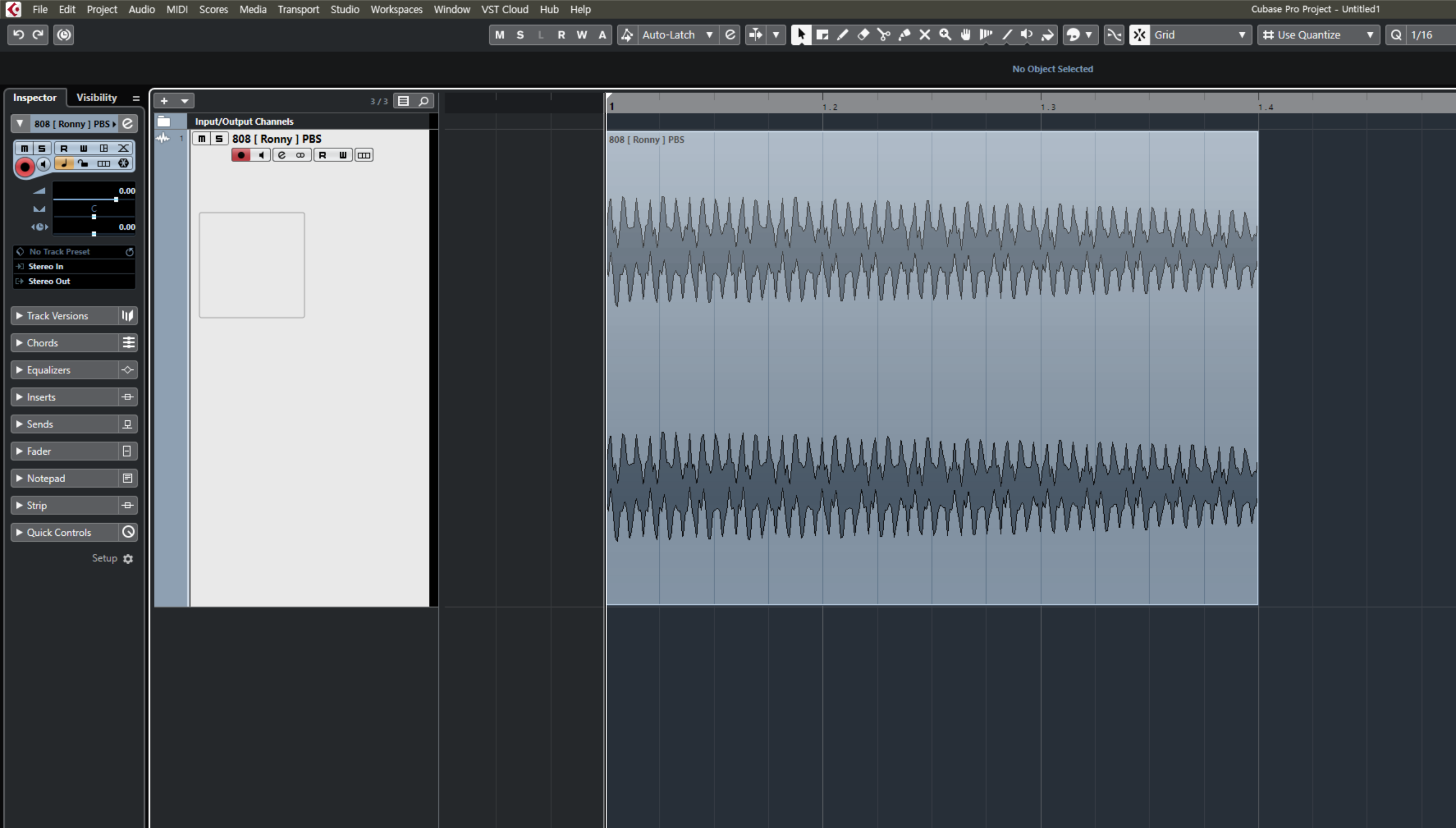Click Stereo Out output routing
1456x828 pixels.
coord(49,281)
